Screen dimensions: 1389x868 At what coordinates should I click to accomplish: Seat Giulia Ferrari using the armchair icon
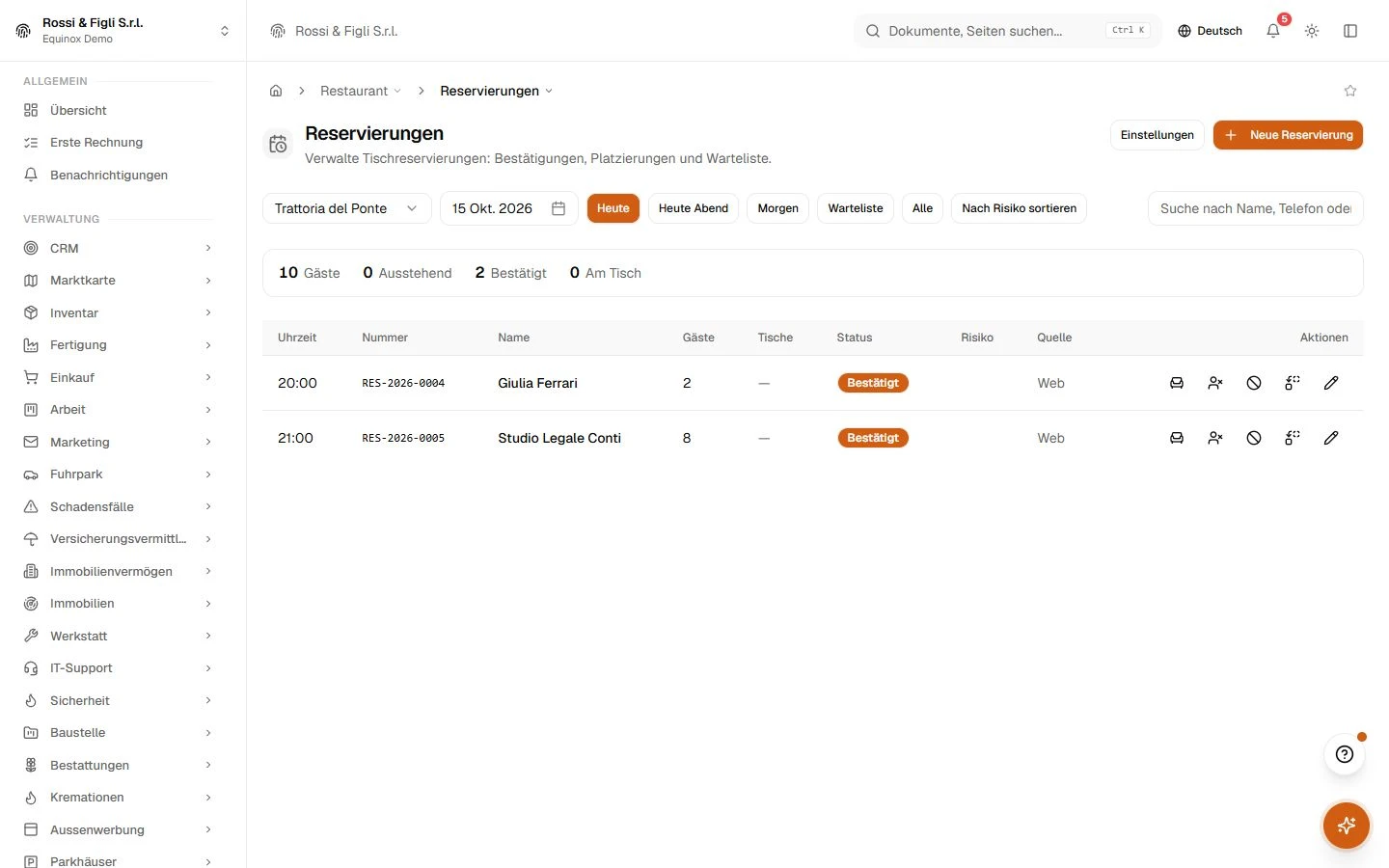[1177, 383]
